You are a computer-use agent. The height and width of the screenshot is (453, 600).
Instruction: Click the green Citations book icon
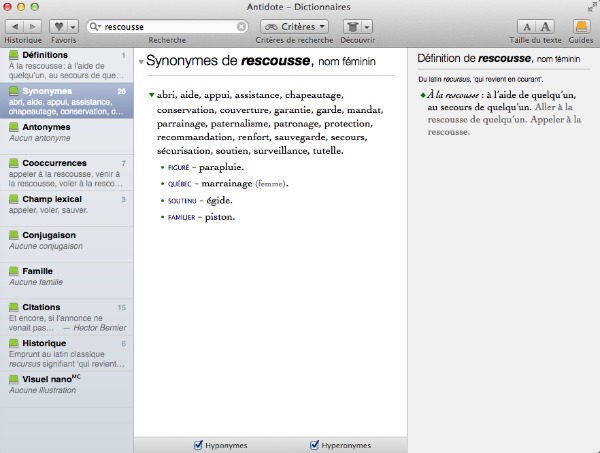(x=14, y=307)
